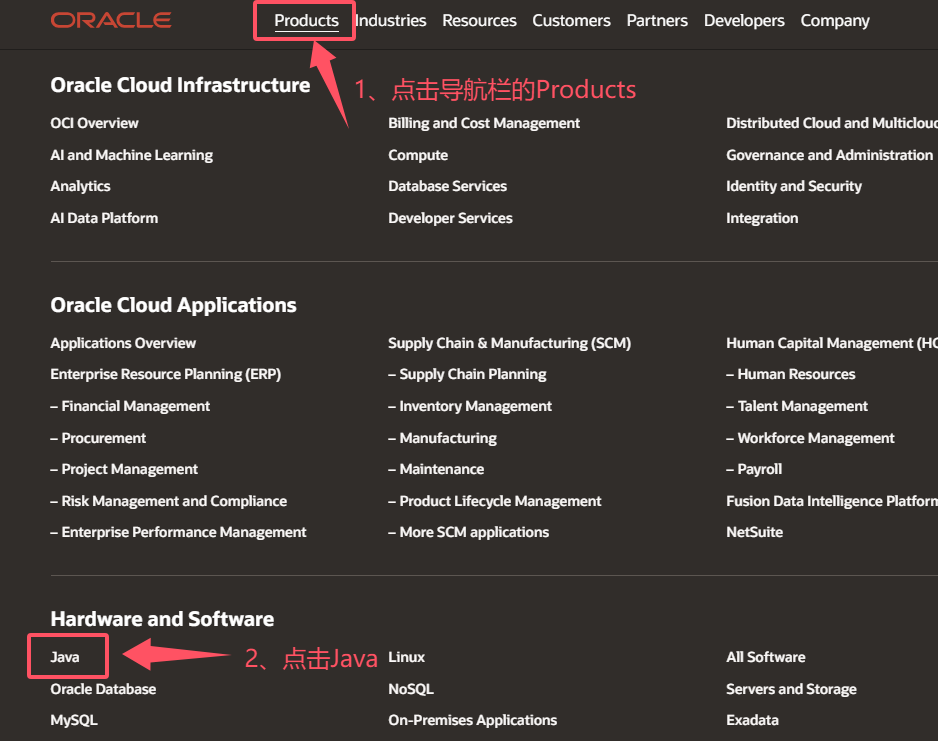Open Workforce Management link
This screenshot has height=741, width=938.
[811, 438]
